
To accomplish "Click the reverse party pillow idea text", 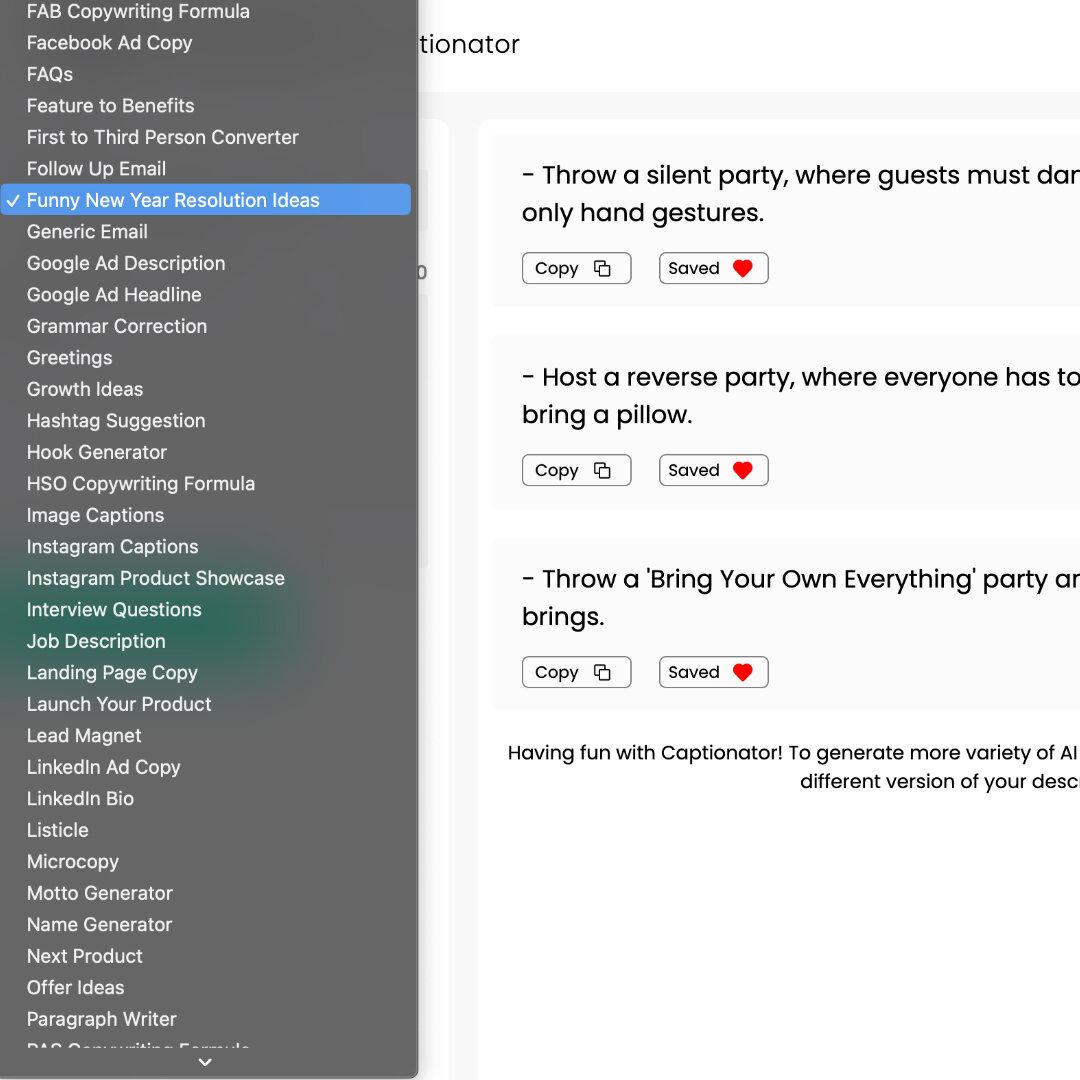I will 800,396.
